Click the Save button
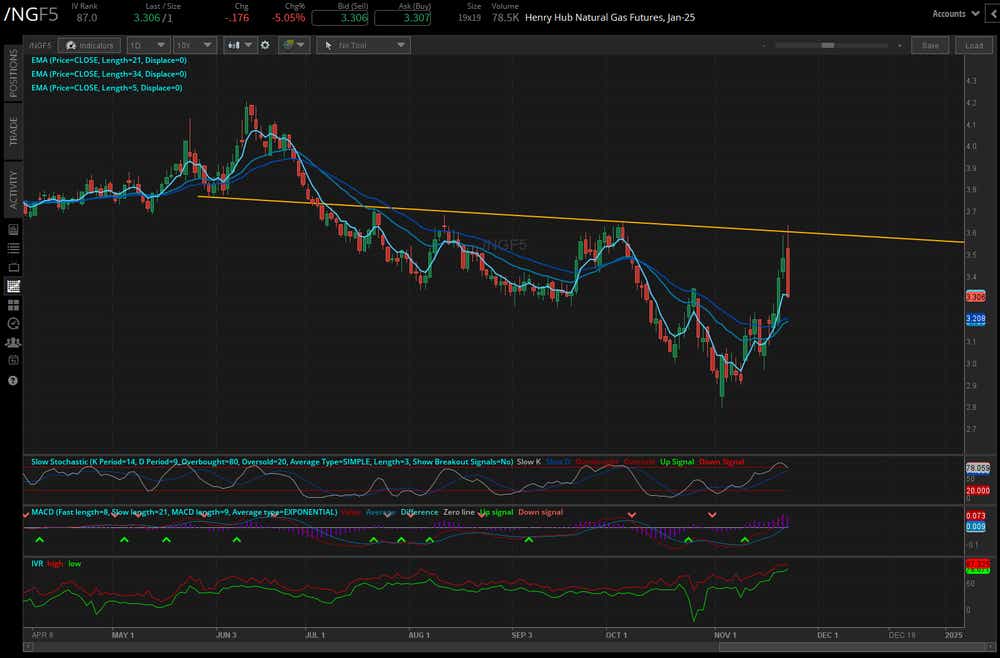1000x658 pixels. pyautogui.click(x=929, y=45)
